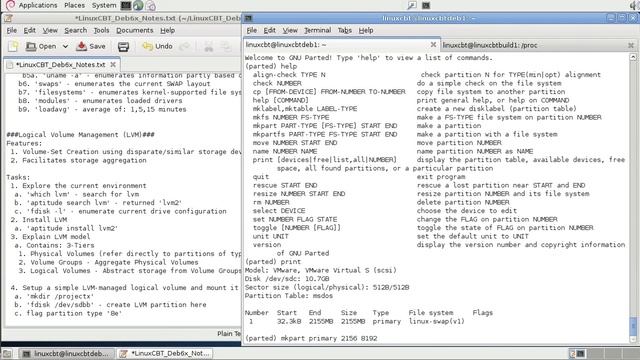Click the Print icon in gedit toolbar
640x360 pixels.
tap(123, 47)
